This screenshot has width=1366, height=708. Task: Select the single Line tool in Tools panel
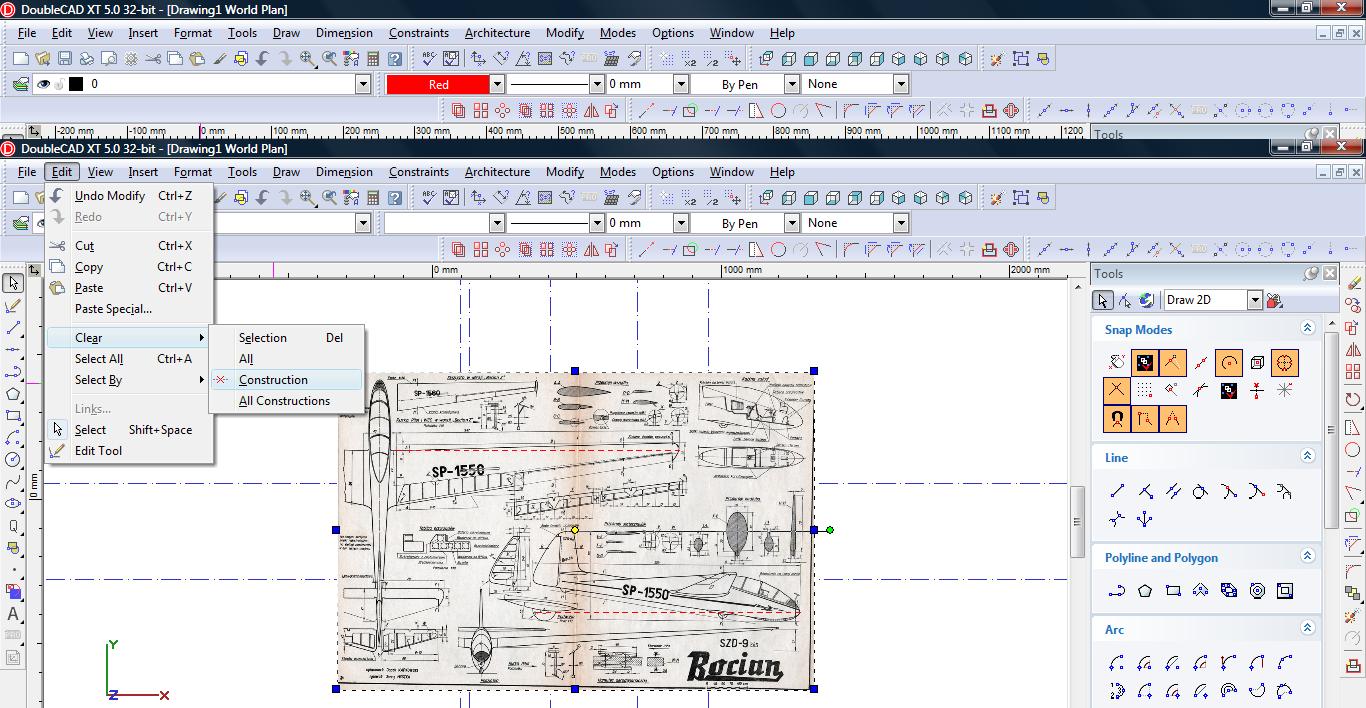tap(1117, 491)
